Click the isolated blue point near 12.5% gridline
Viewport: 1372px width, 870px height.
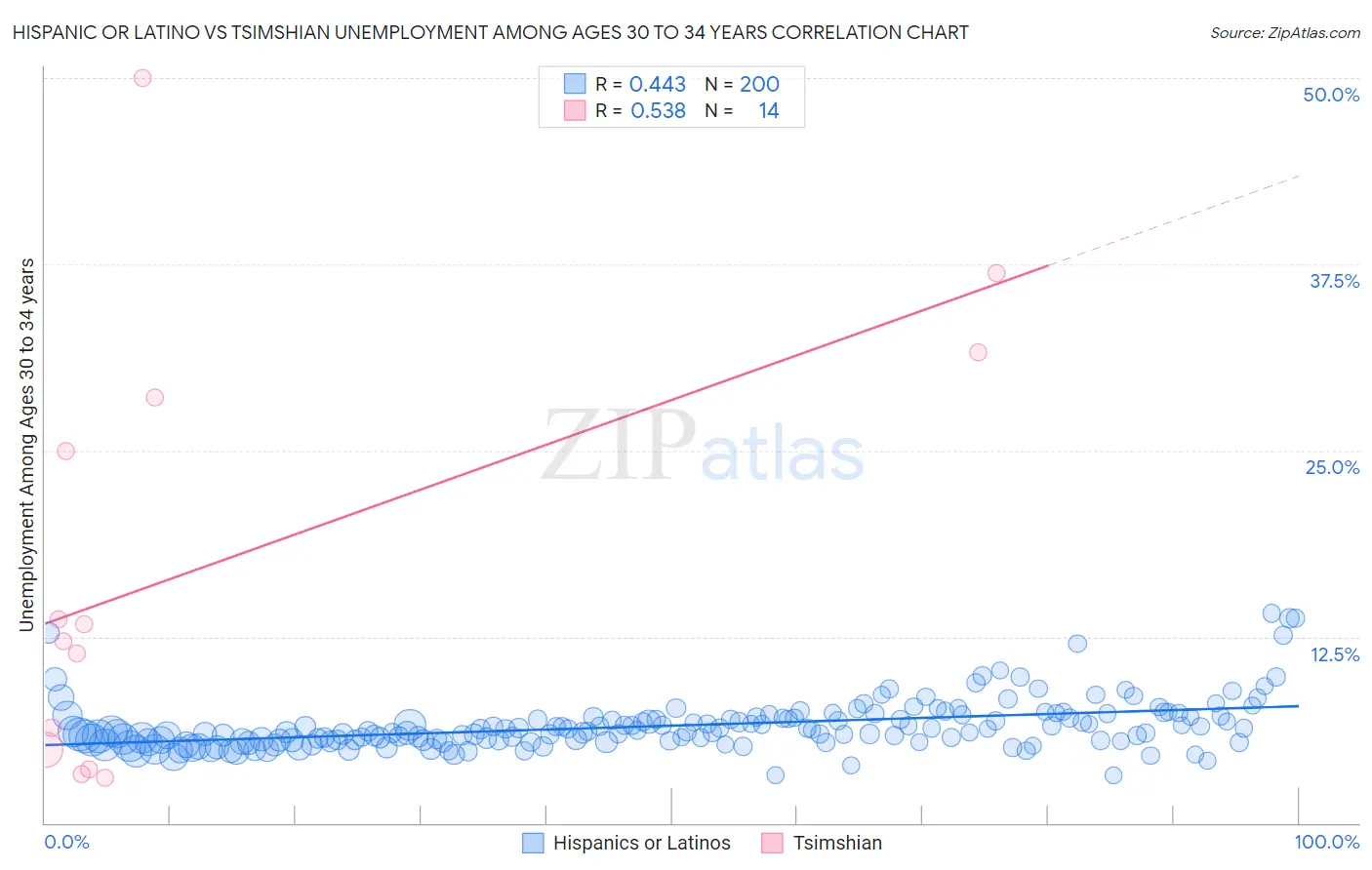click(x=1077, y=643)
